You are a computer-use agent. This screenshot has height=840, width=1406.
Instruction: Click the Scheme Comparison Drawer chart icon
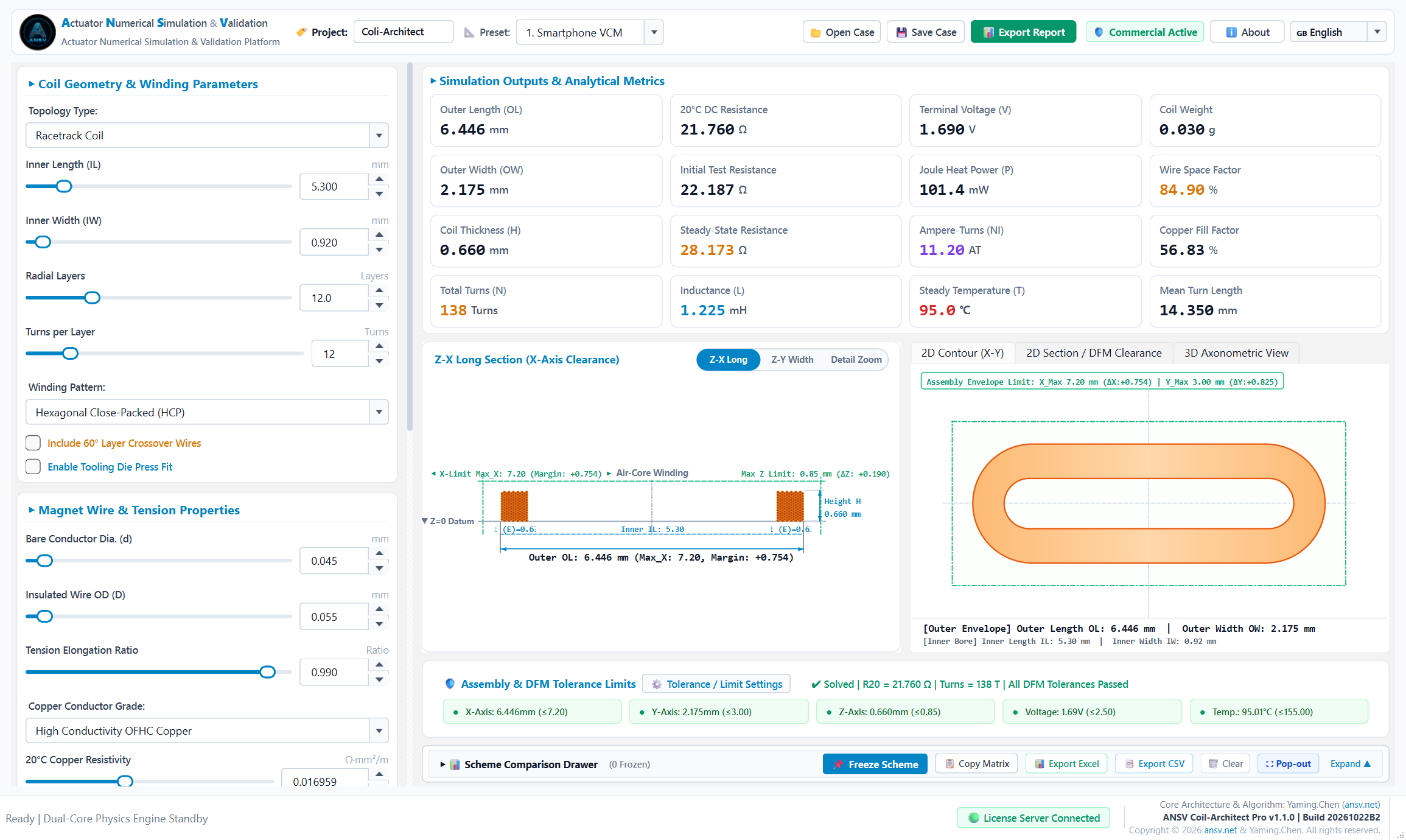(x=455, y=765)
